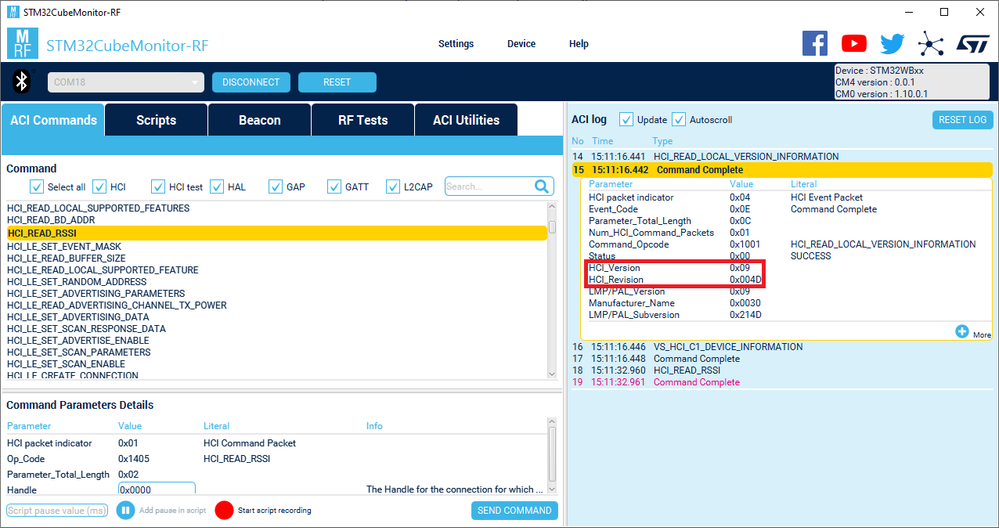Toggle the GAP filter checkbox
The image size is (999, 528).
pos(275,187)
